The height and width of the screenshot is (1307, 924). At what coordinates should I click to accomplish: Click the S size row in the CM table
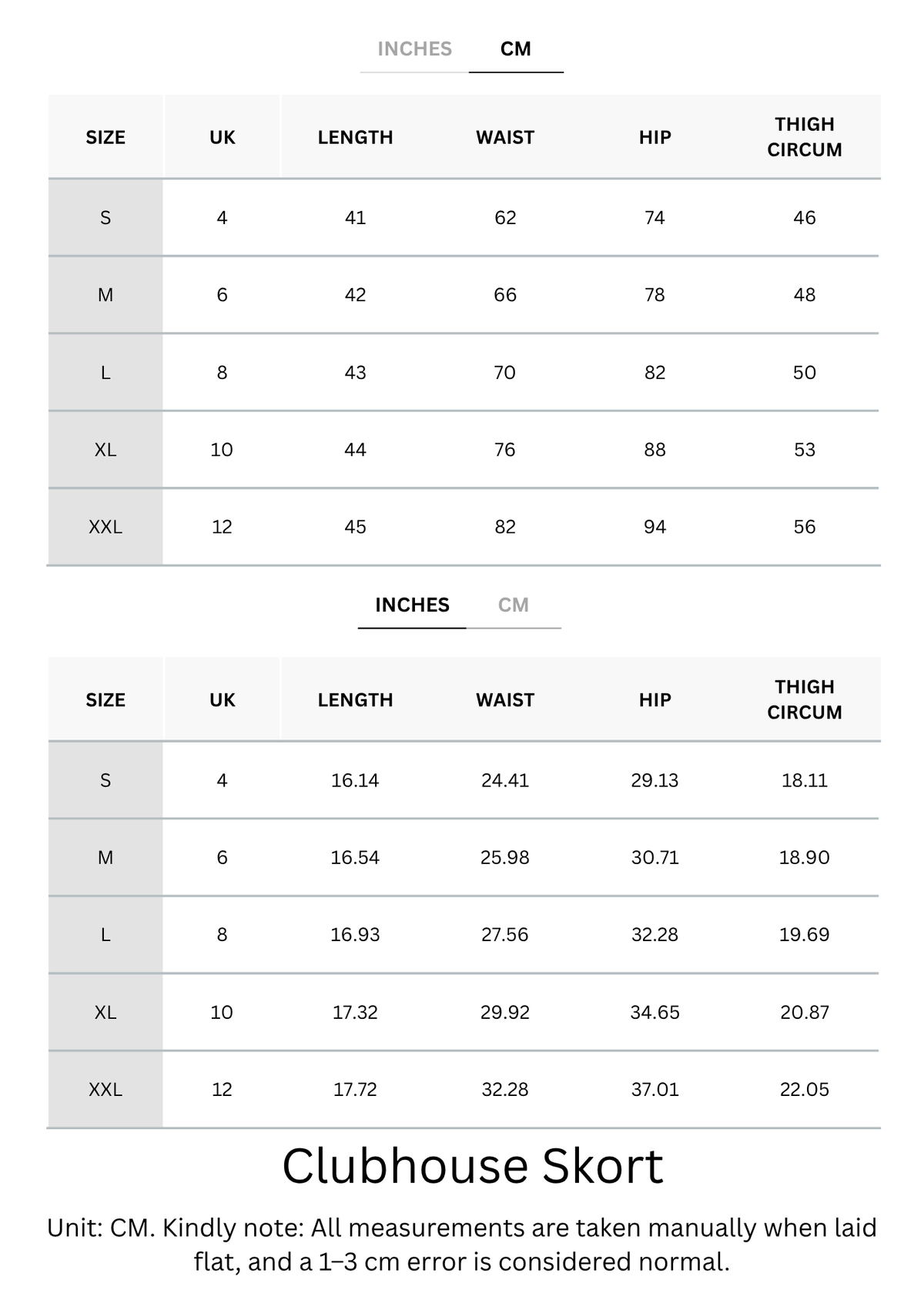pyautogui.click(x=464, y=218)
